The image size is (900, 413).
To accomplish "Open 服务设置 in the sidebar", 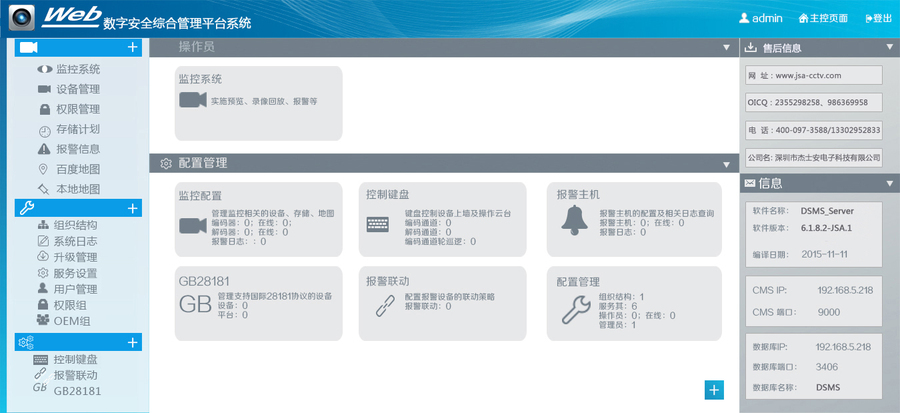I will (x=75, y=274).
